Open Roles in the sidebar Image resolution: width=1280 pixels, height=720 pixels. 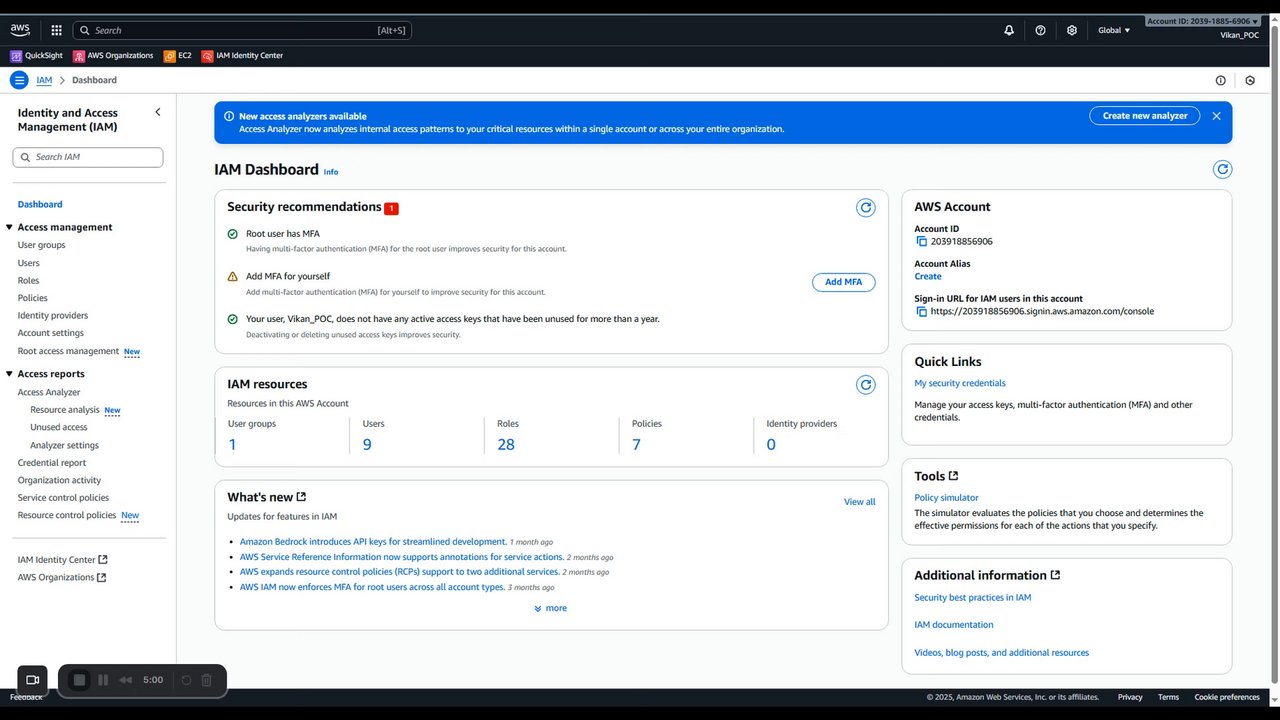click(x=29, y=281)
